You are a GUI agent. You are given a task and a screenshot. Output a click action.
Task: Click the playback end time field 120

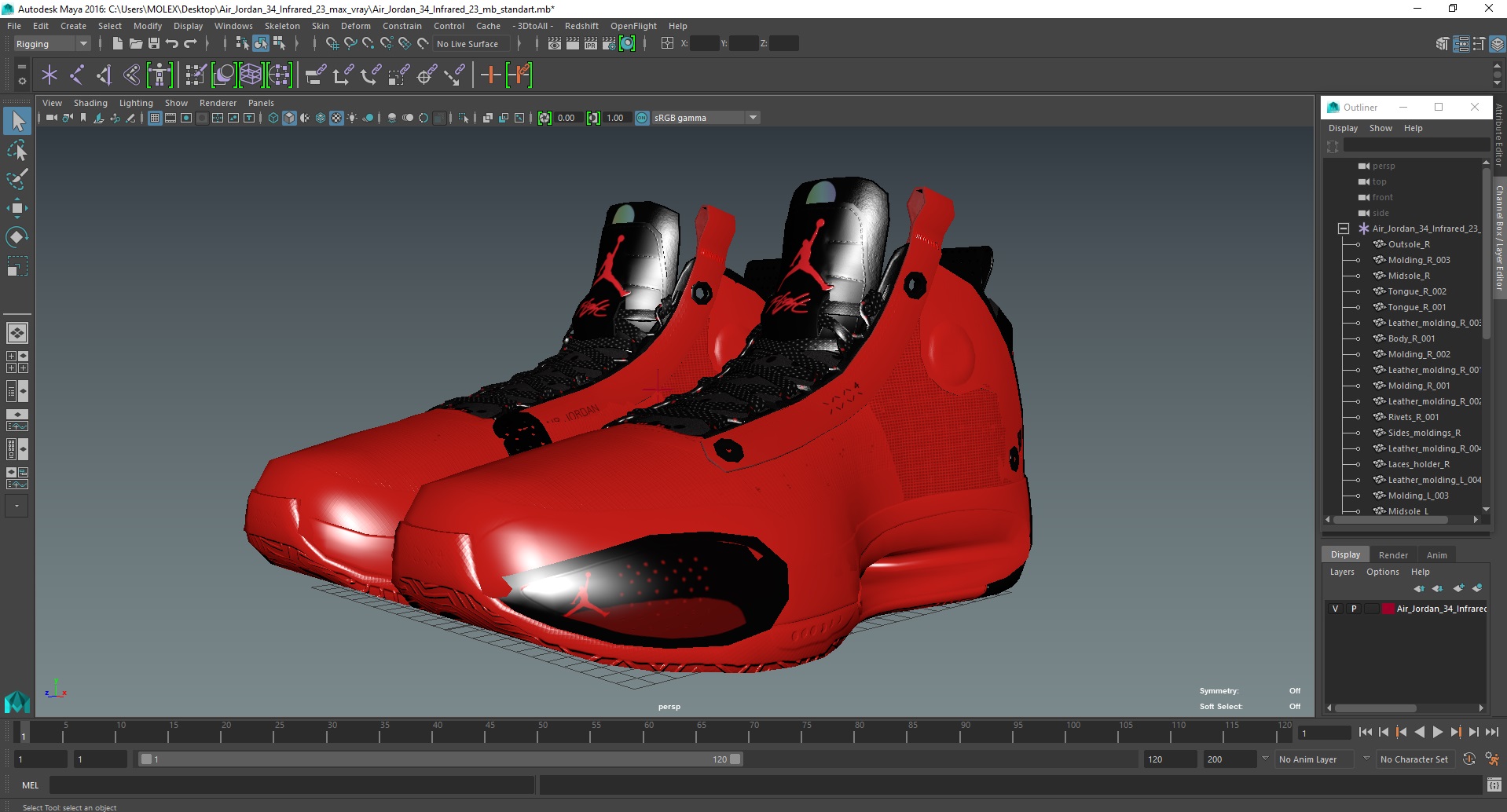[1169, 759]
